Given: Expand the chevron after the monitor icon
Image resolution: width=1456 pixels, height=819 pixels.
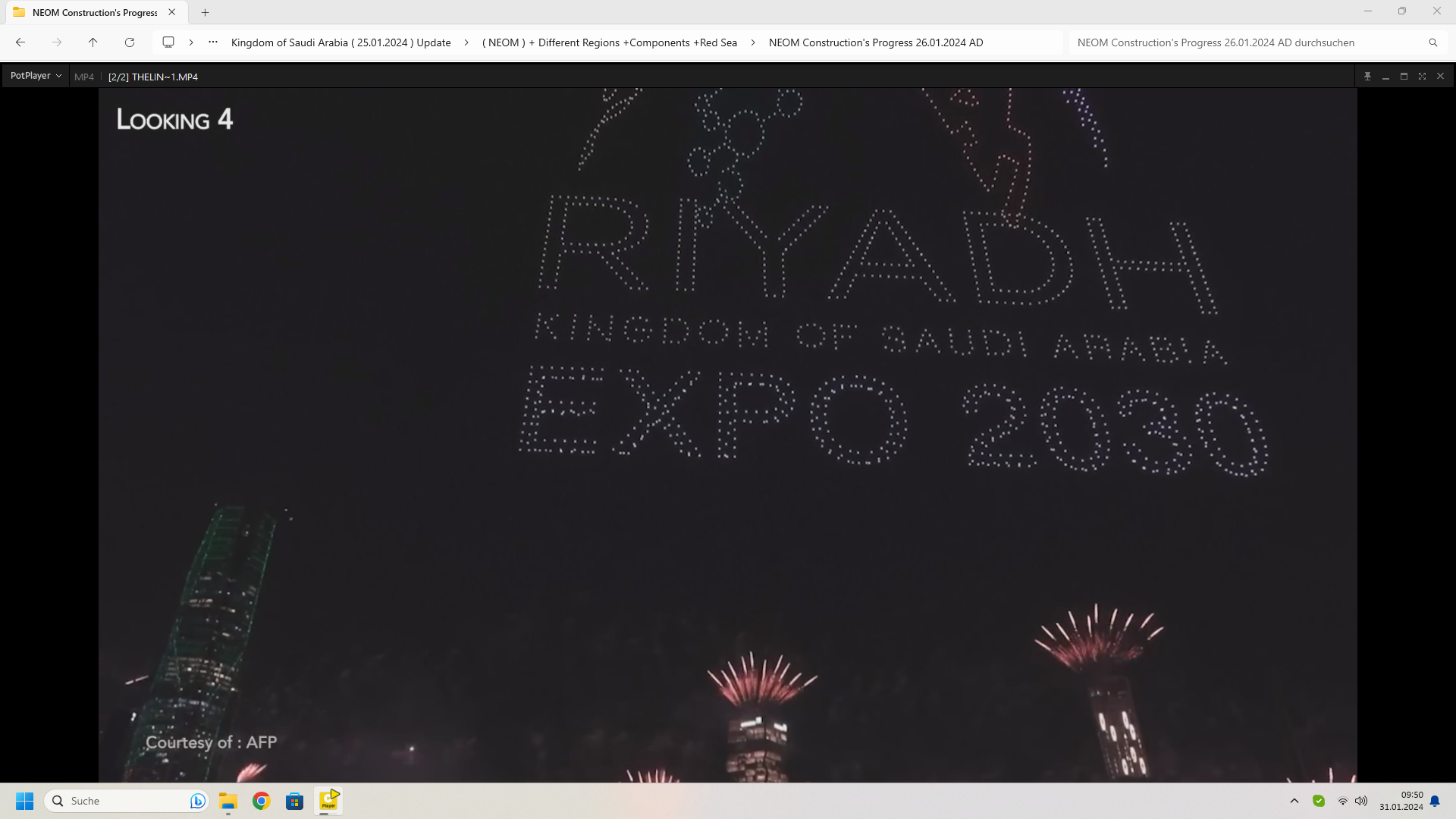Looking at the screenshot, I should pos(191,42).
